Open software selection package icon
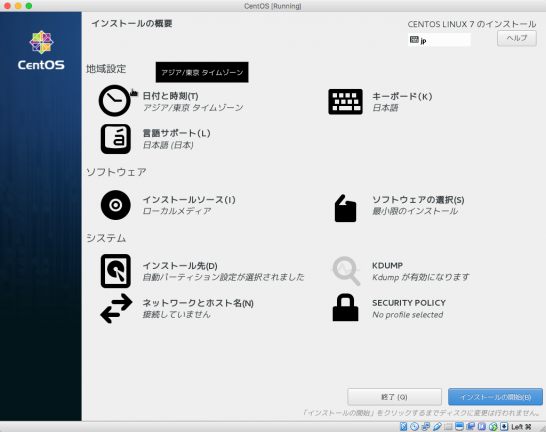The height and width of the screenshot is (432, 546). point(345,208)
